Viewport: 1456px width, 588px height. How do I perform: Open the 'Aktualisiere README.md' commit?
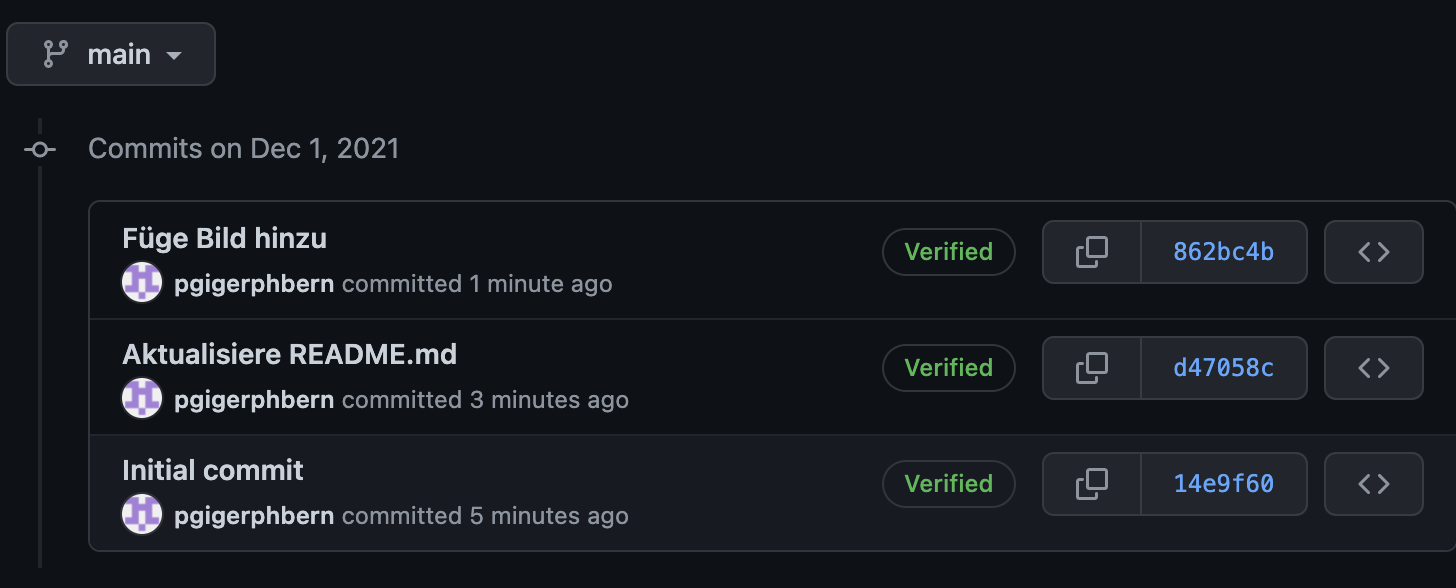click(289, 354)
